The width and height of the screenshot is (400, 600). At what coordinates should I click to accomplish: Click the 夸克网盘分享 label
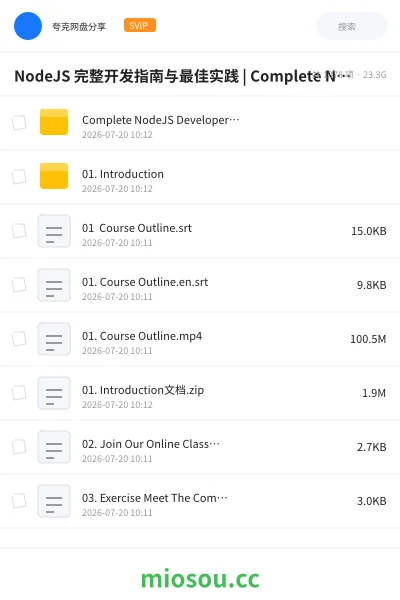(x=79, y=26)
